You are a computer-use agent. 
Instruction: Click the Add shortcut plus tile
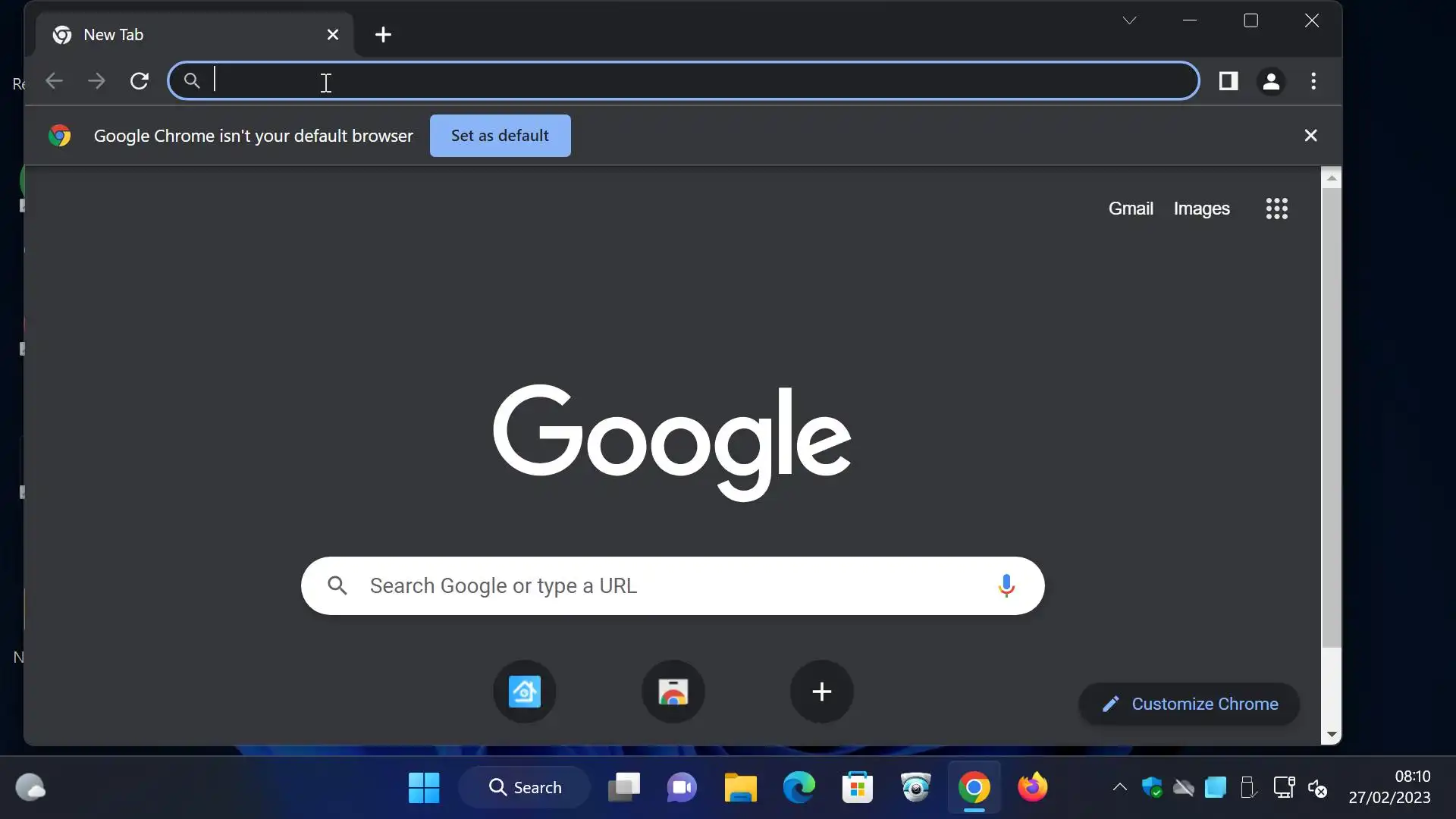821,692
